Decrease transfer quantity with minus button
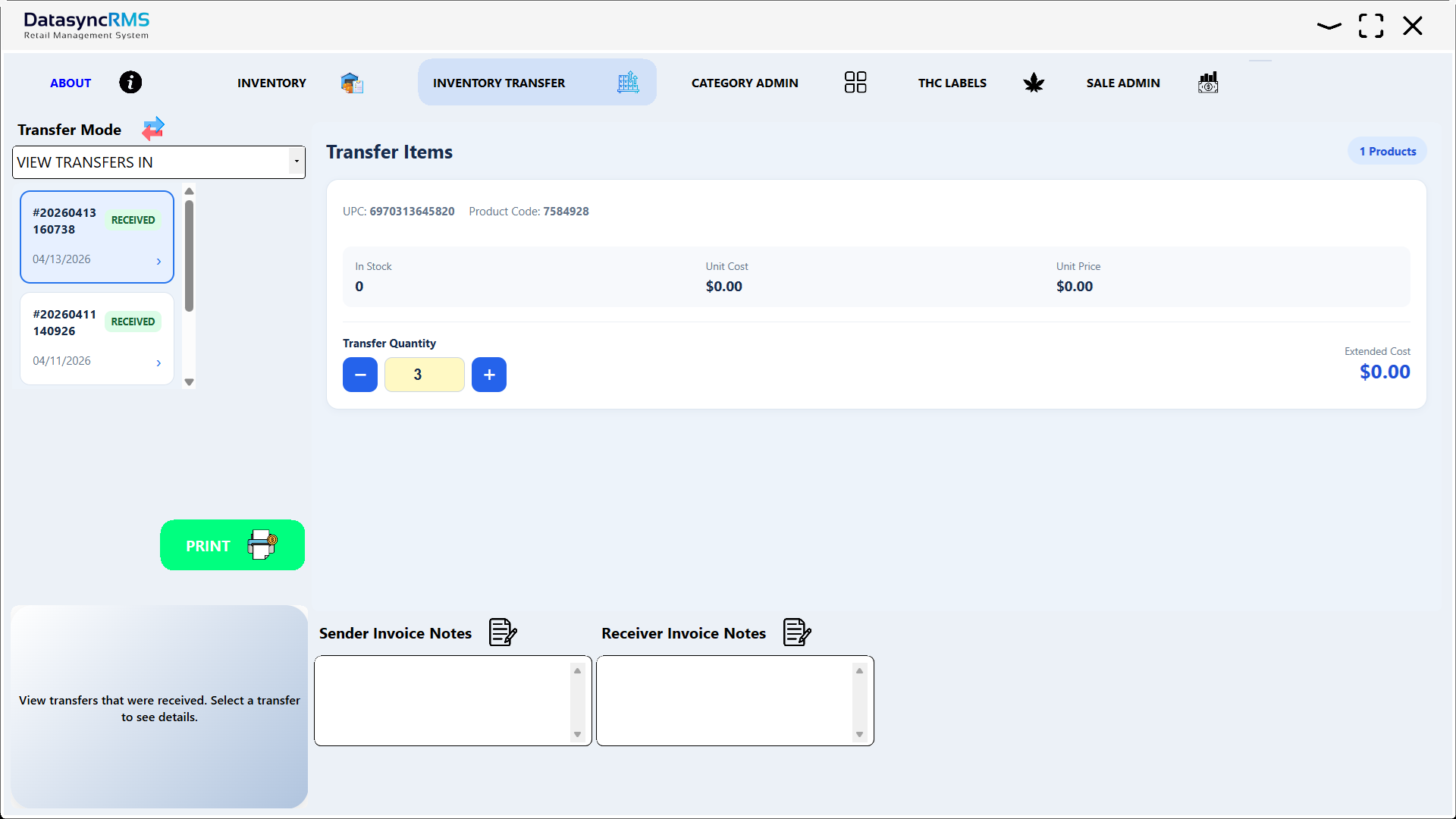Image resolution: width=1456 pixels, height=819 pixels. coord(360,375)
